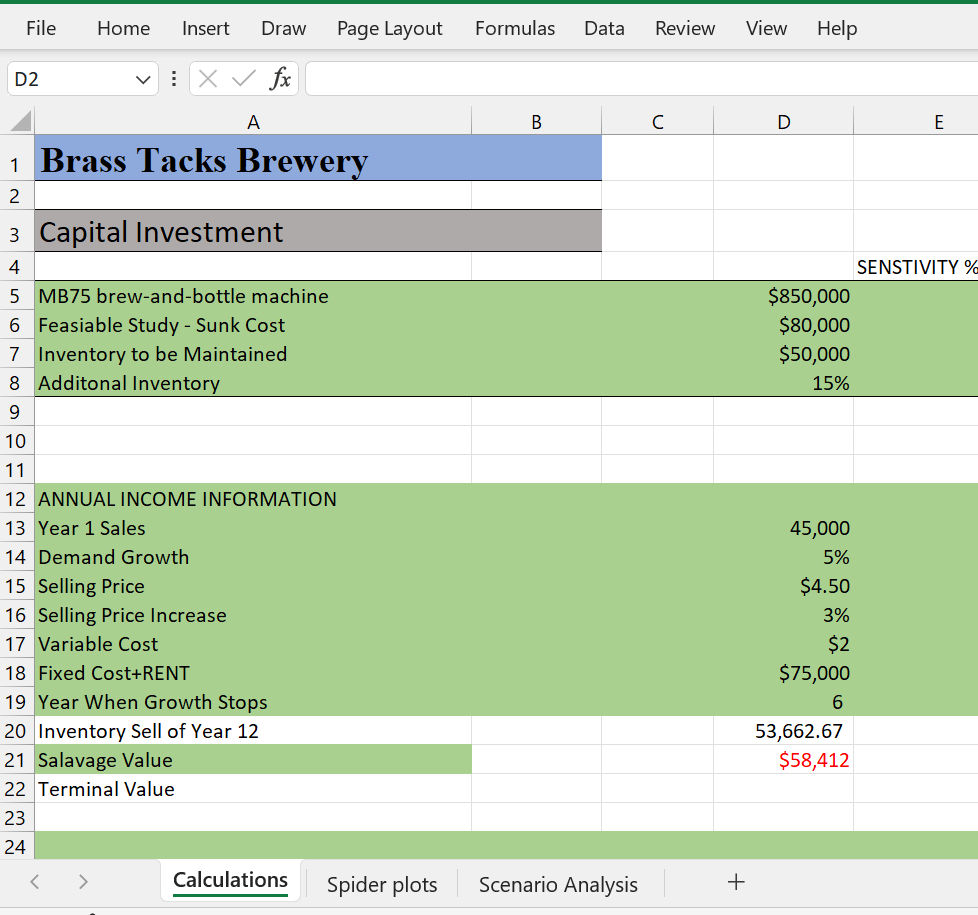This screenshot has width=978, height=915.
Task: Select the $80,000 value cell
Action: (x=783, y=325)
